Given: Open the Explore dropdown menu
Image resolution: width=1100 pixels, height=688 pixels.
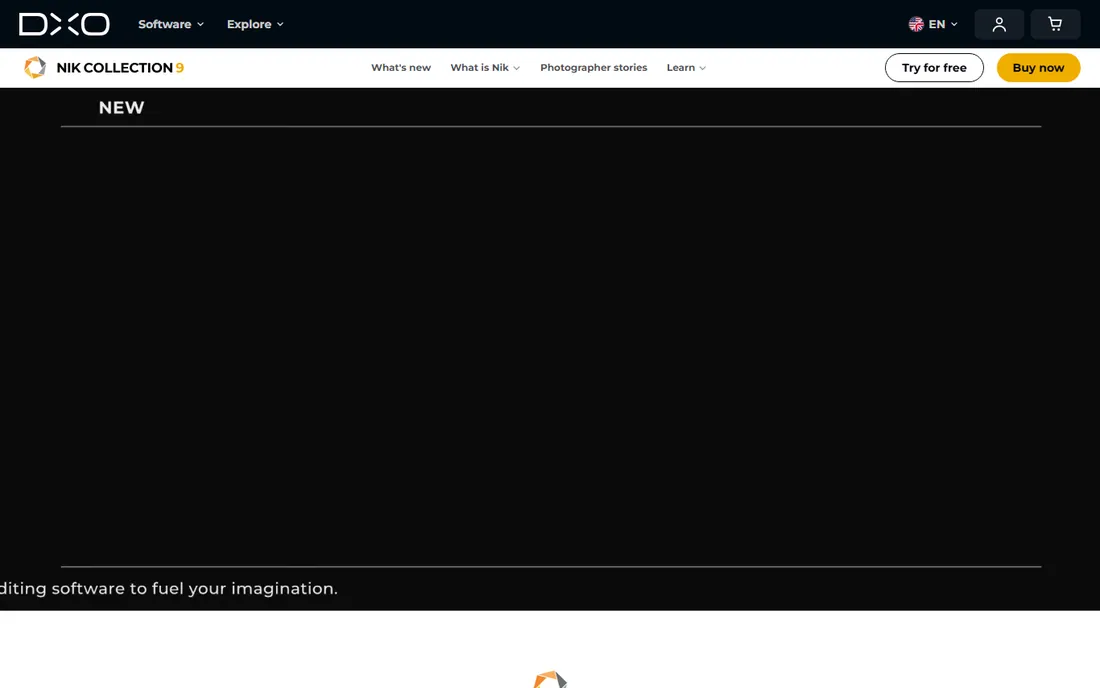Looking at the screenshot, I should coord(255,24).
